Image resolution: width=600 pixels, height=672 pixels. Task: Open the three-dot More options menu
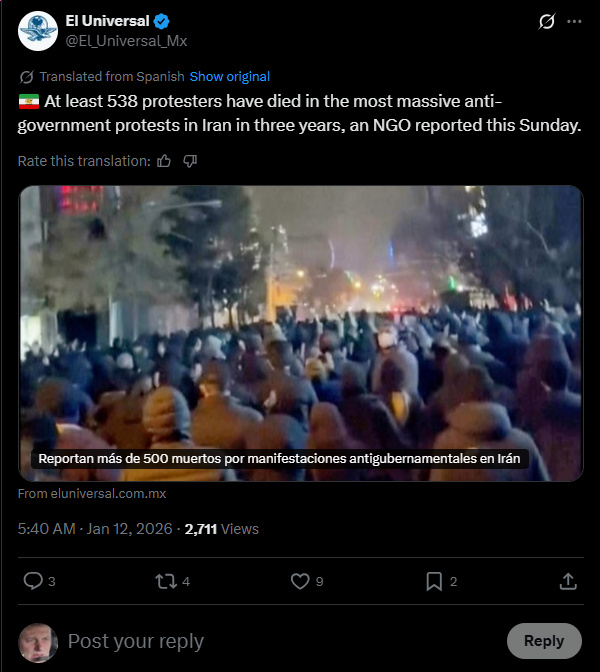574,21
